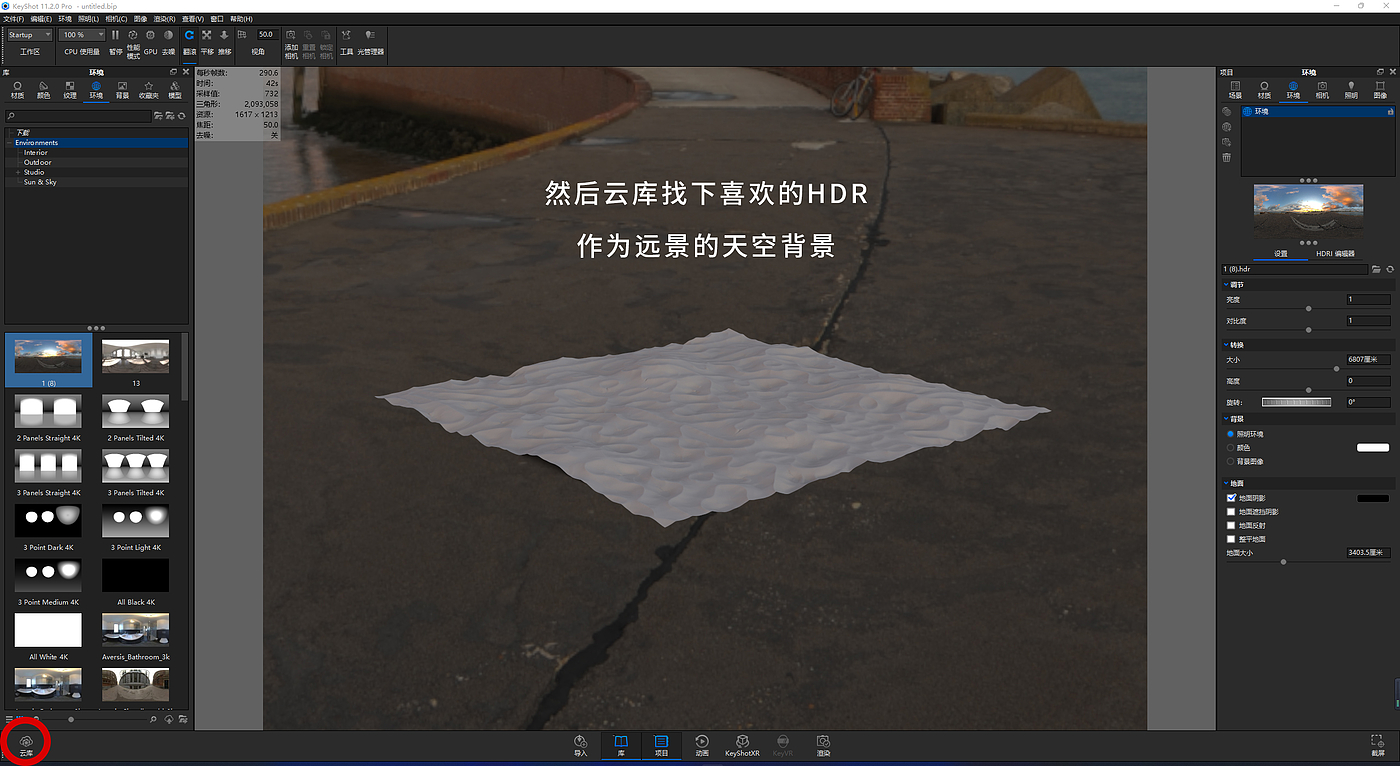Open the 云库 cloud library
The width and height of the screenshot is (1400, 766).
click(x=26, y=745)
